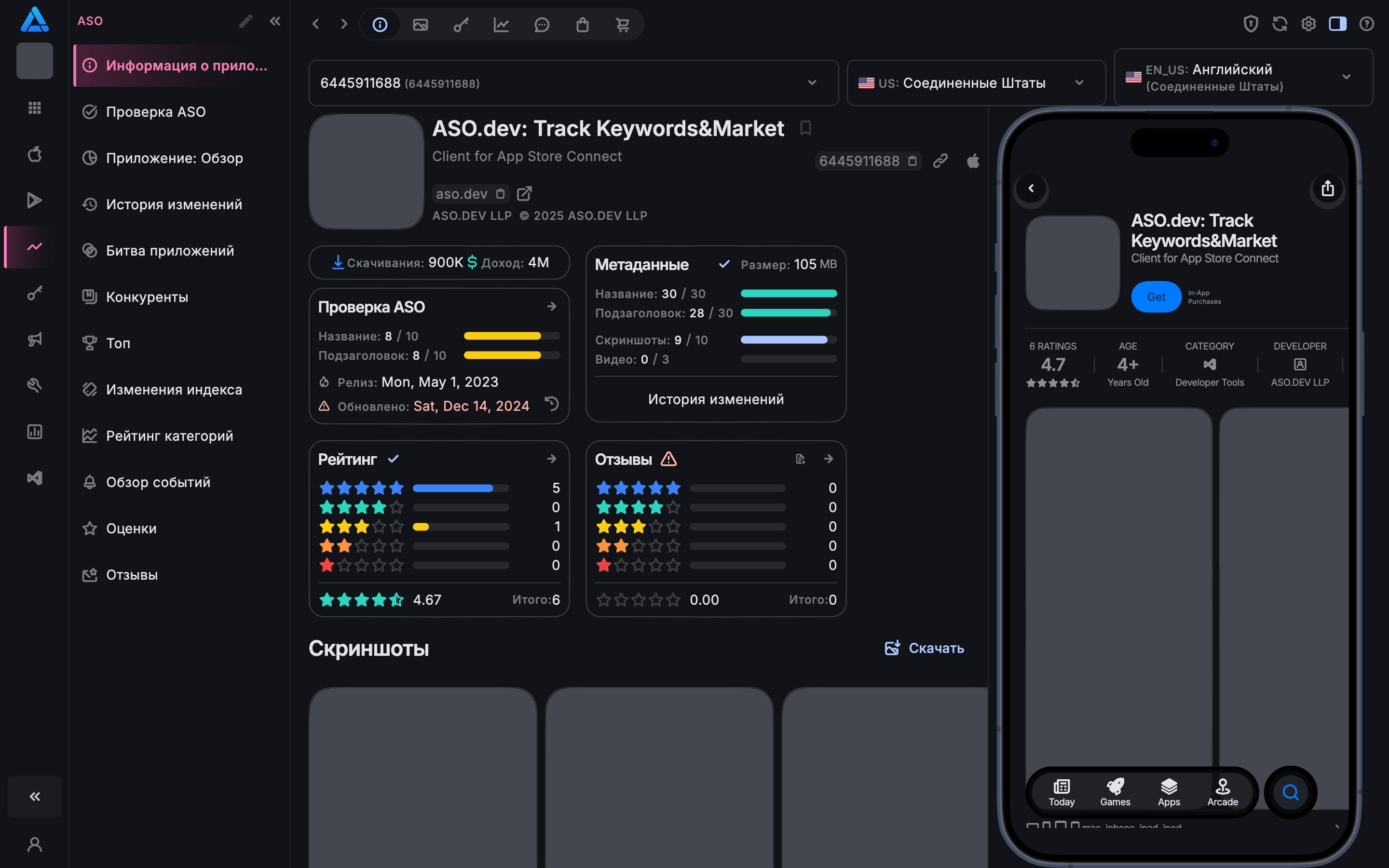Screen dimensions: 1389x868
Task: Open the keywords key toolbar icon
Action: click(461, 24)
